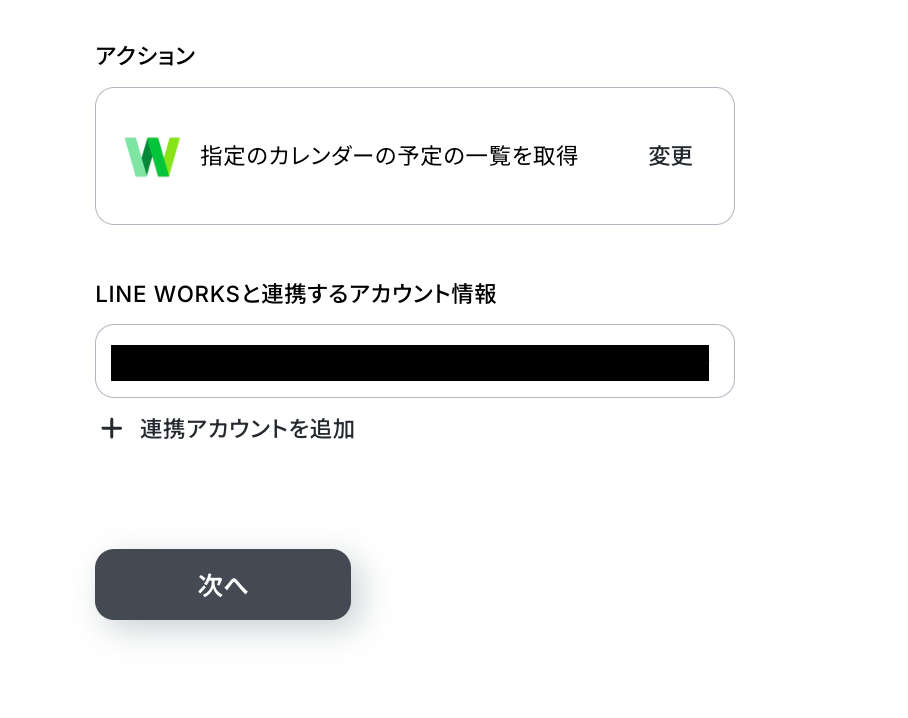This screenshot has height=718, width=908.
Task: Select the 指定のカレンダーの予定の一覧を取得 action text
Action: 389,156
